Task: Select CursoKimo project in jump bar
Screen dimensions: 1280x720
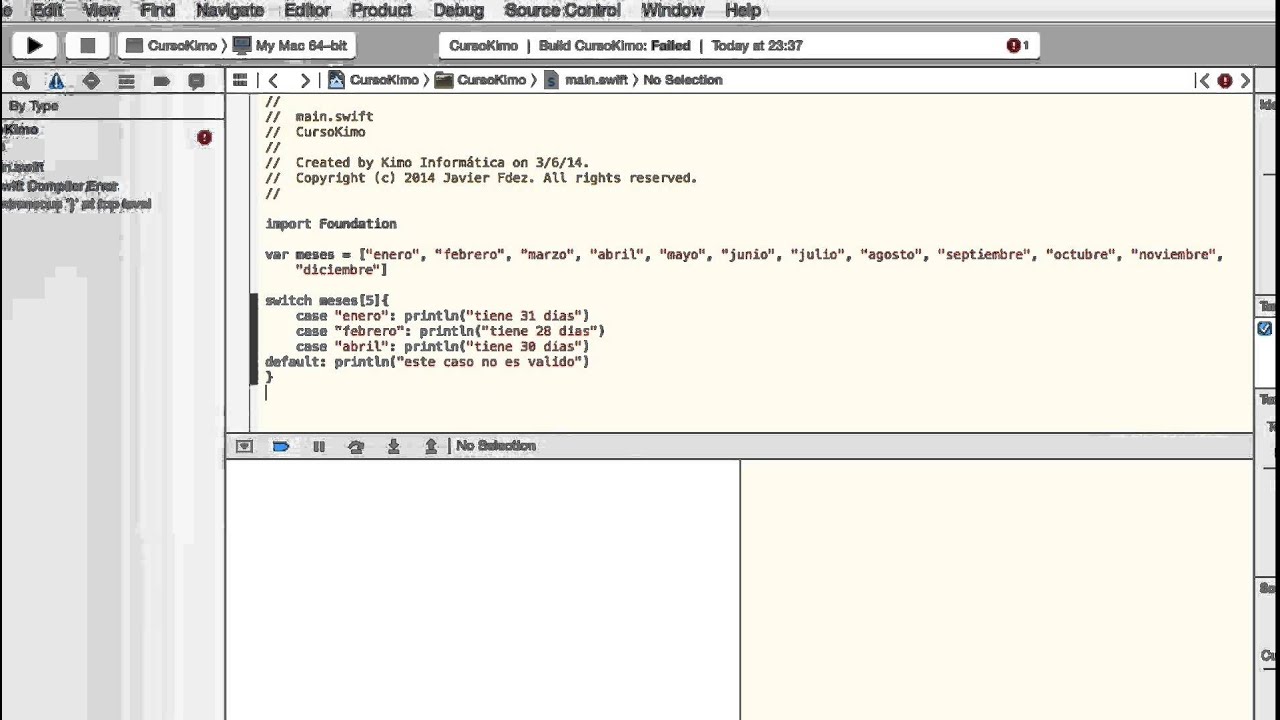Action: coord(374,80)
